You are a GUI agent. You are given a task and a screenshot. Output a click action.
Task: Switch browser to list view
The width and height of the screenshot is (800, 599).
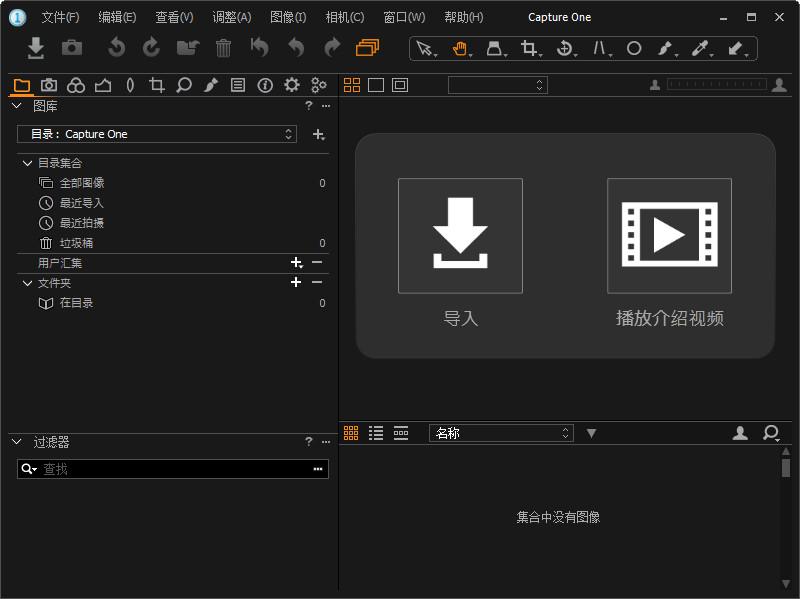376,433
